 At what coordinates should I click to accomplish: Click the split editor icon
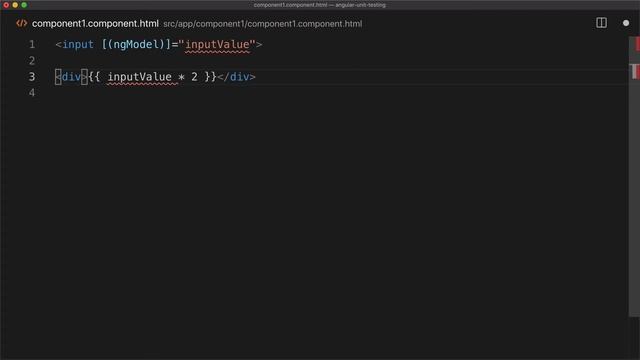601,23
